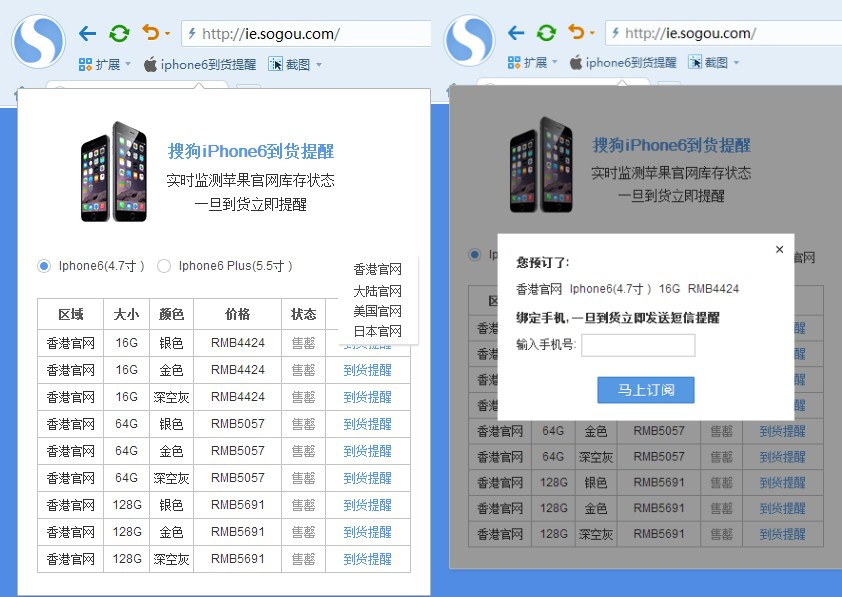Screen dimensions: 842x597
Task: Go back in the right browser window
Action: point(516,33)
